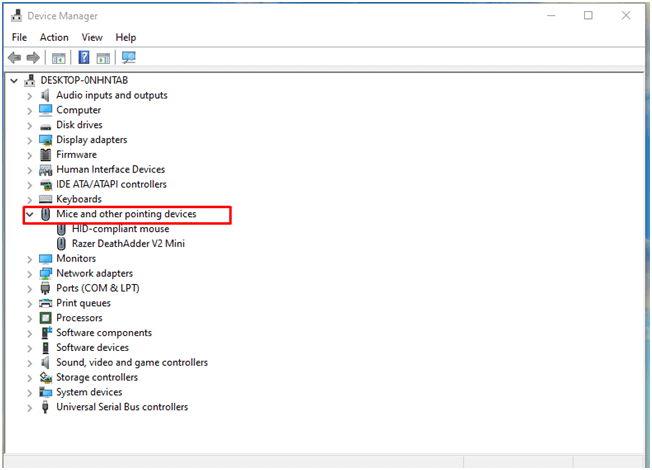This screenshot has height=470, width=652.
Task: Select the Mice and other pointing devices label
Action: (x=126, y=214)
